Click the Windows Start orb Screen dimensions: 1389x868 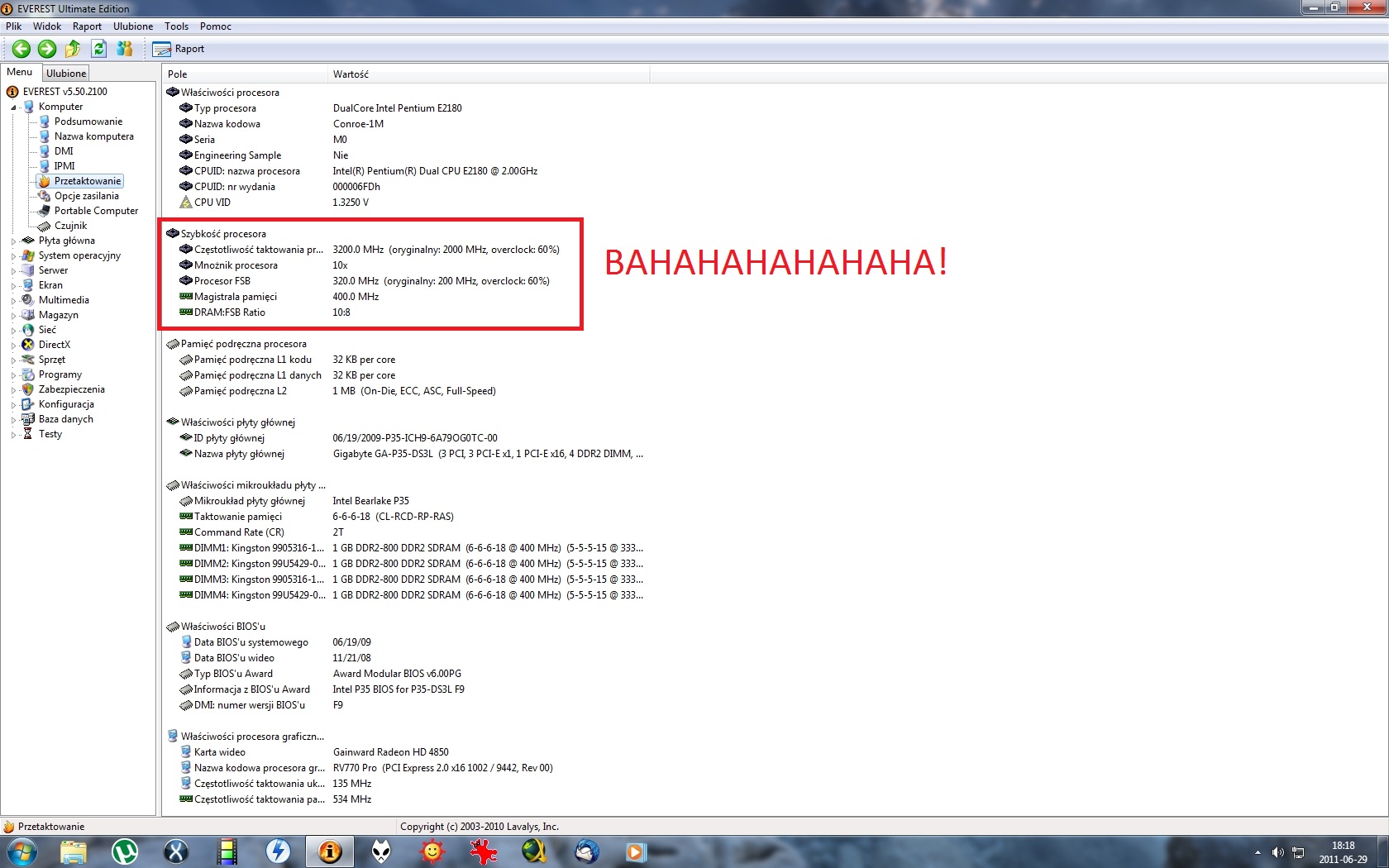coord(22,851)
